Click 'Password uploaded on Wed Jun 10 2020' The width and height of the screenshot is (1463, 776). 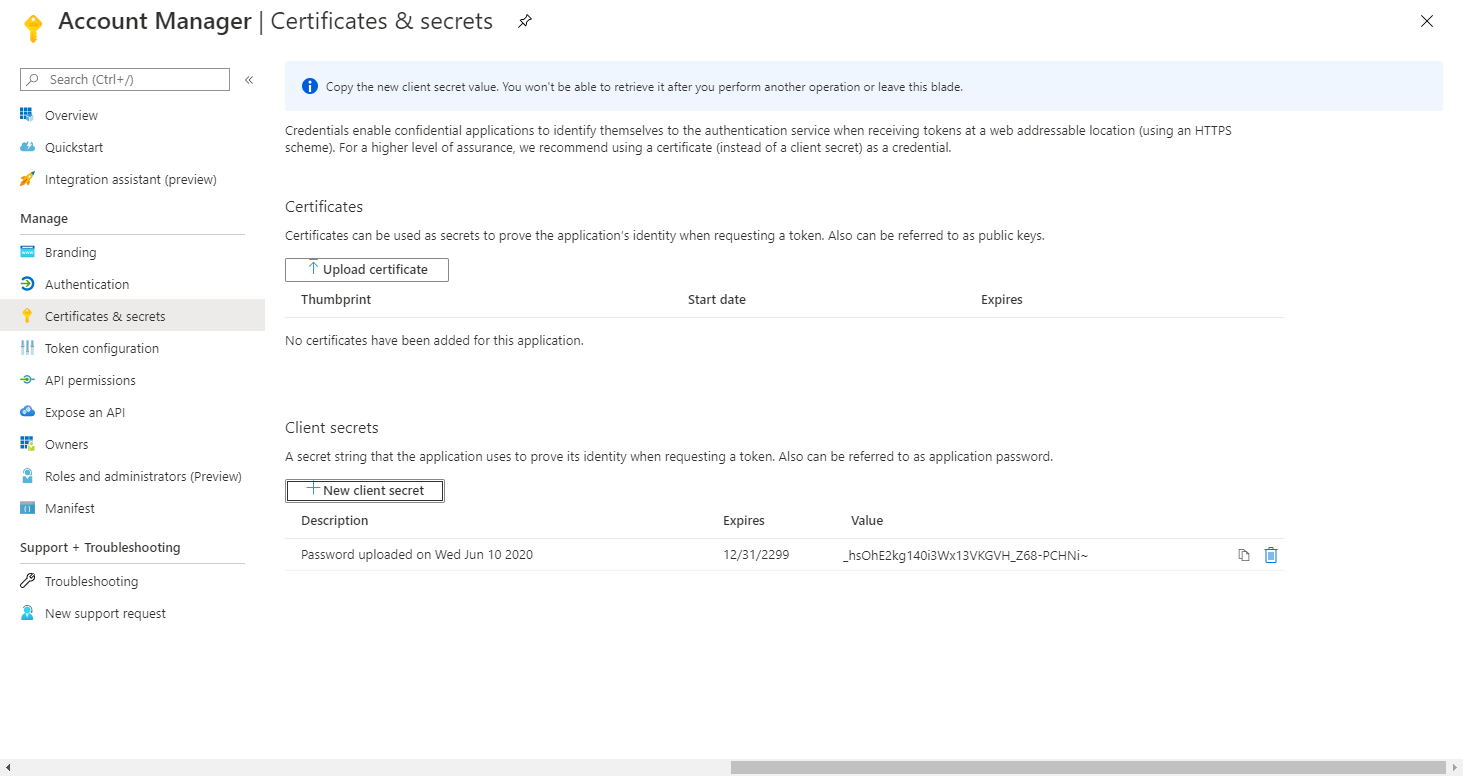click(417, 554)
